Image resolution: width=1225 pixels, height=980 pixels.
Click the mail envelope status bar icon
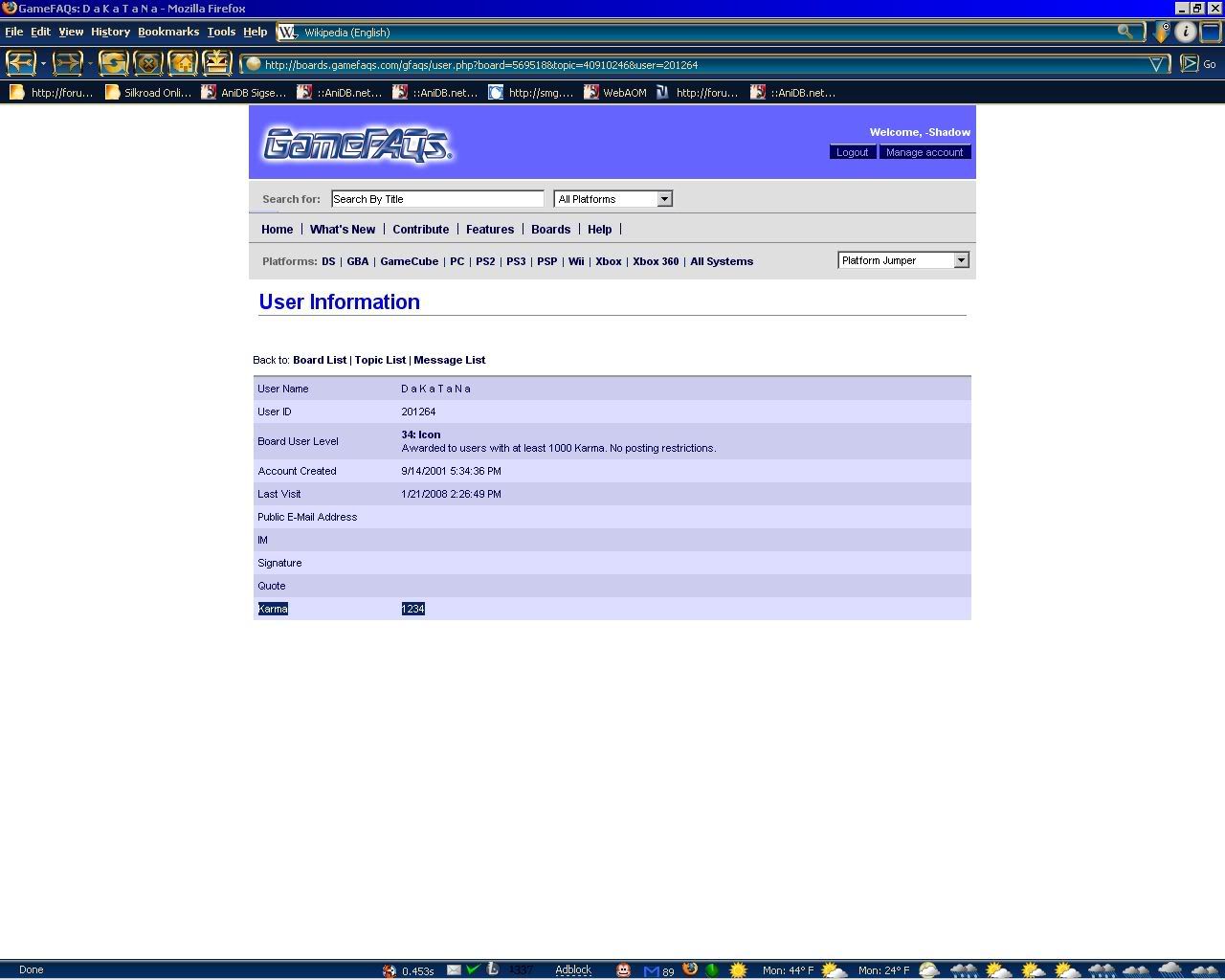click(x=454, y=969)
